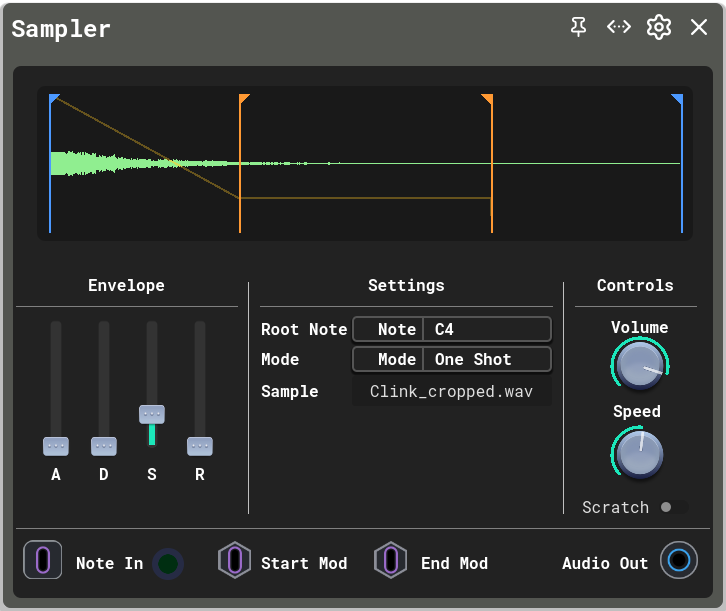Screen dimensions: 726x611
Task: Close the Sampler panel
Action: (699, 27)
